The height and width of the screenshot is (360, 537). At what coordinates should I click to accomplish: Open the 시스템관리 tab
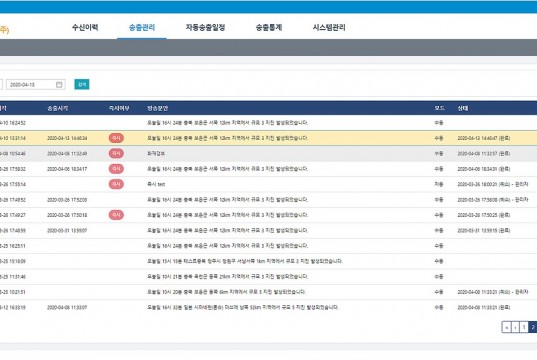point(329,27)
